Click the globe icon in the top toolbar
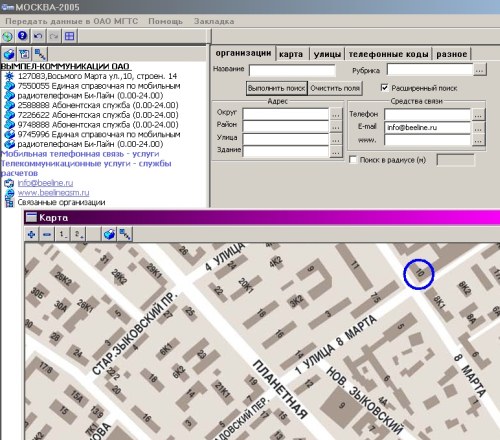The width and height of the screenshot is (500, 440). 8,36
